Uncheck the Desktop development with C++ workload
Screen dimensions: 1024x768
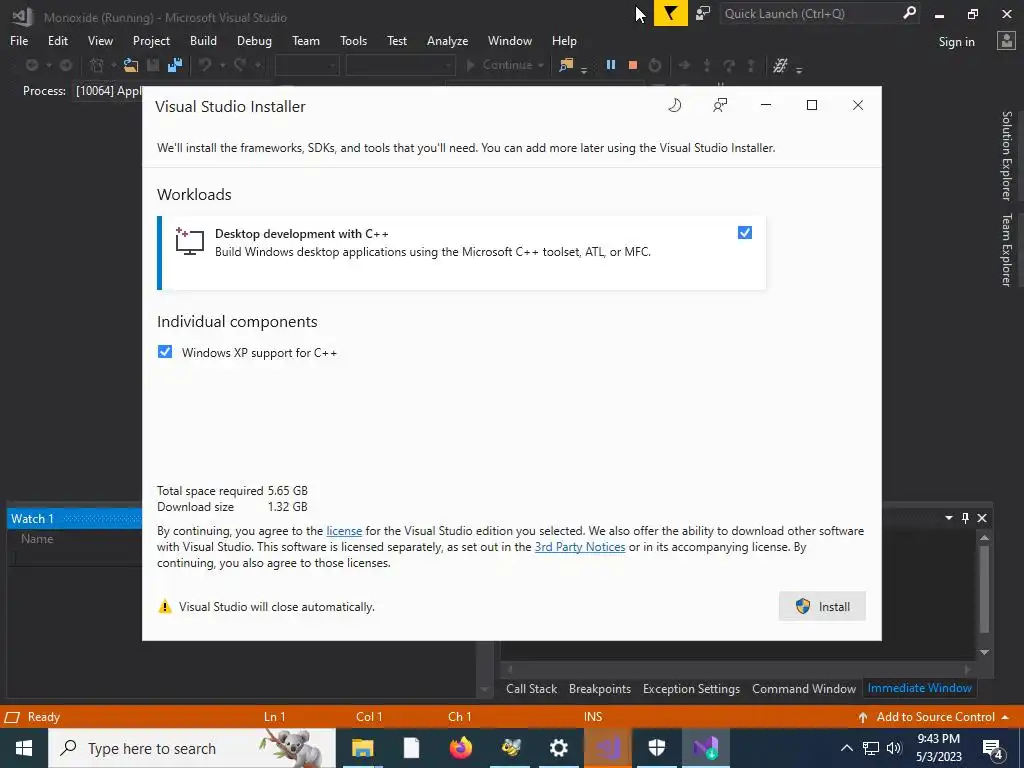[744, 233]
